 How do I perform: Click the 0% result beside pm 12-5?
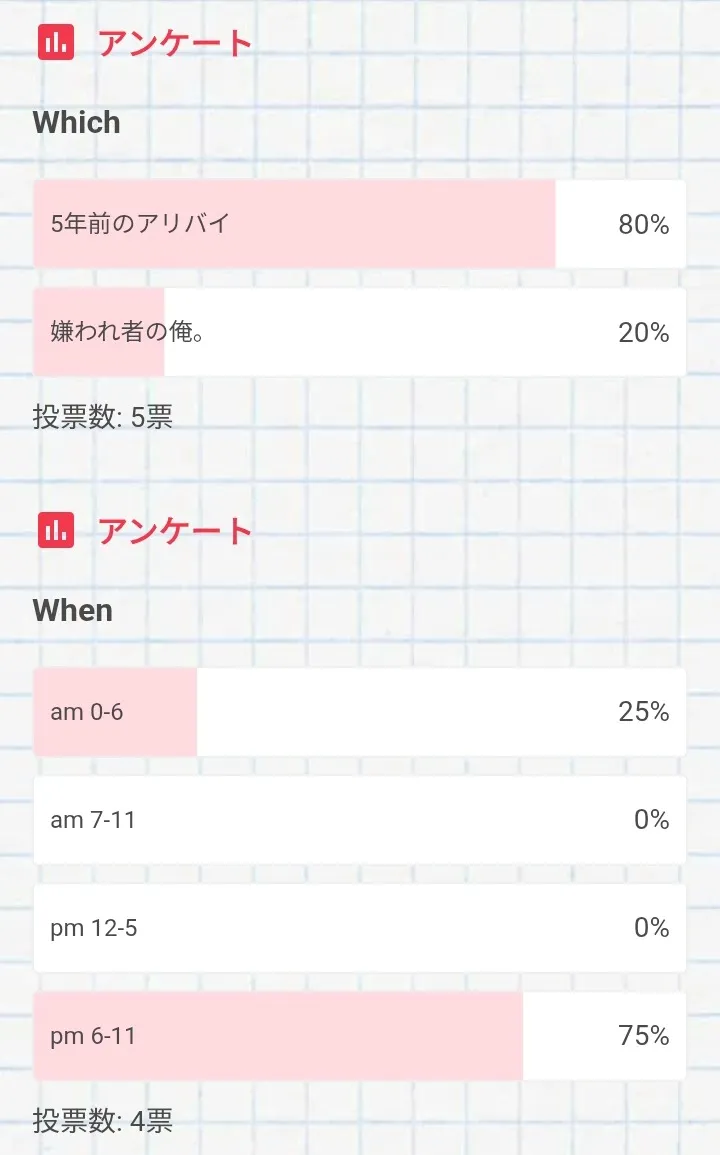click(x=651, y=928)
